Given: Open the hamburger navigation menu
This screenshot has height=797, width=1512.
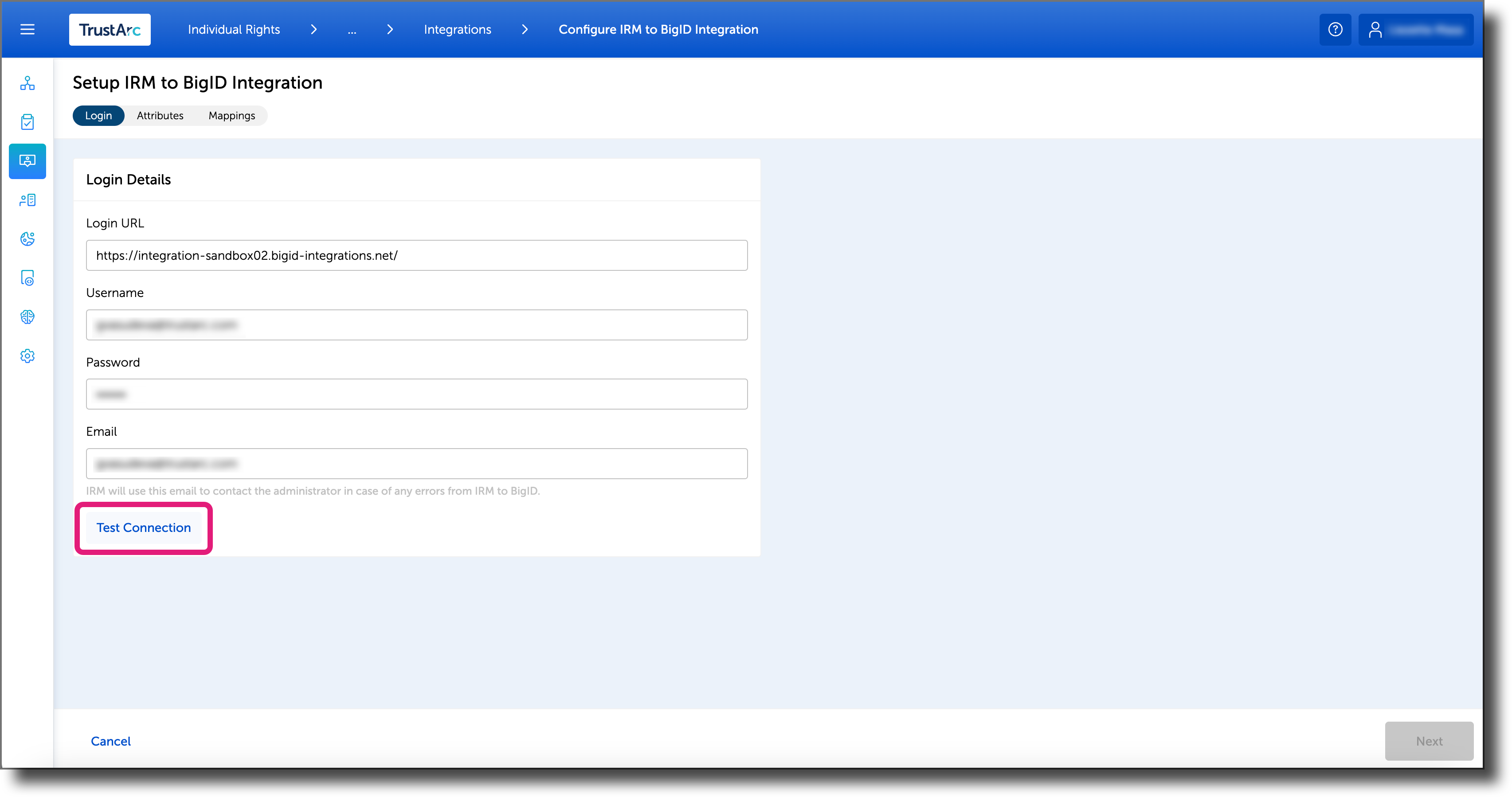Looking at the screenshot, I should (27, 29).
